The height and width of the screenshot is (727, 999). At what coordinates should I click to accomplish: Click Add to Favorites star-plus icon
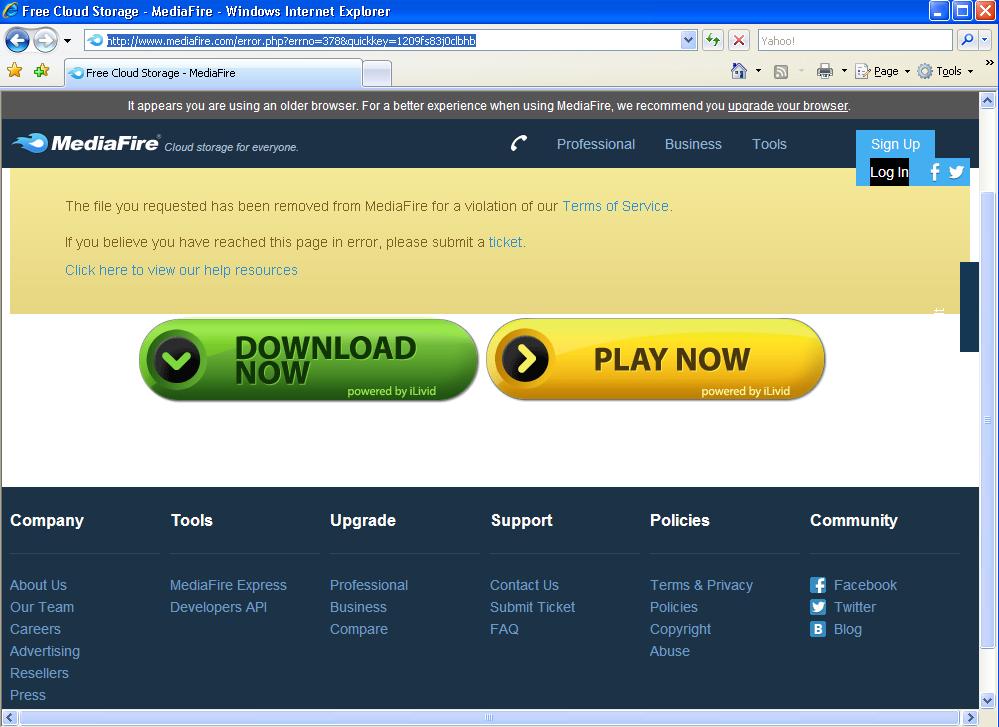[x=42, y=70]
